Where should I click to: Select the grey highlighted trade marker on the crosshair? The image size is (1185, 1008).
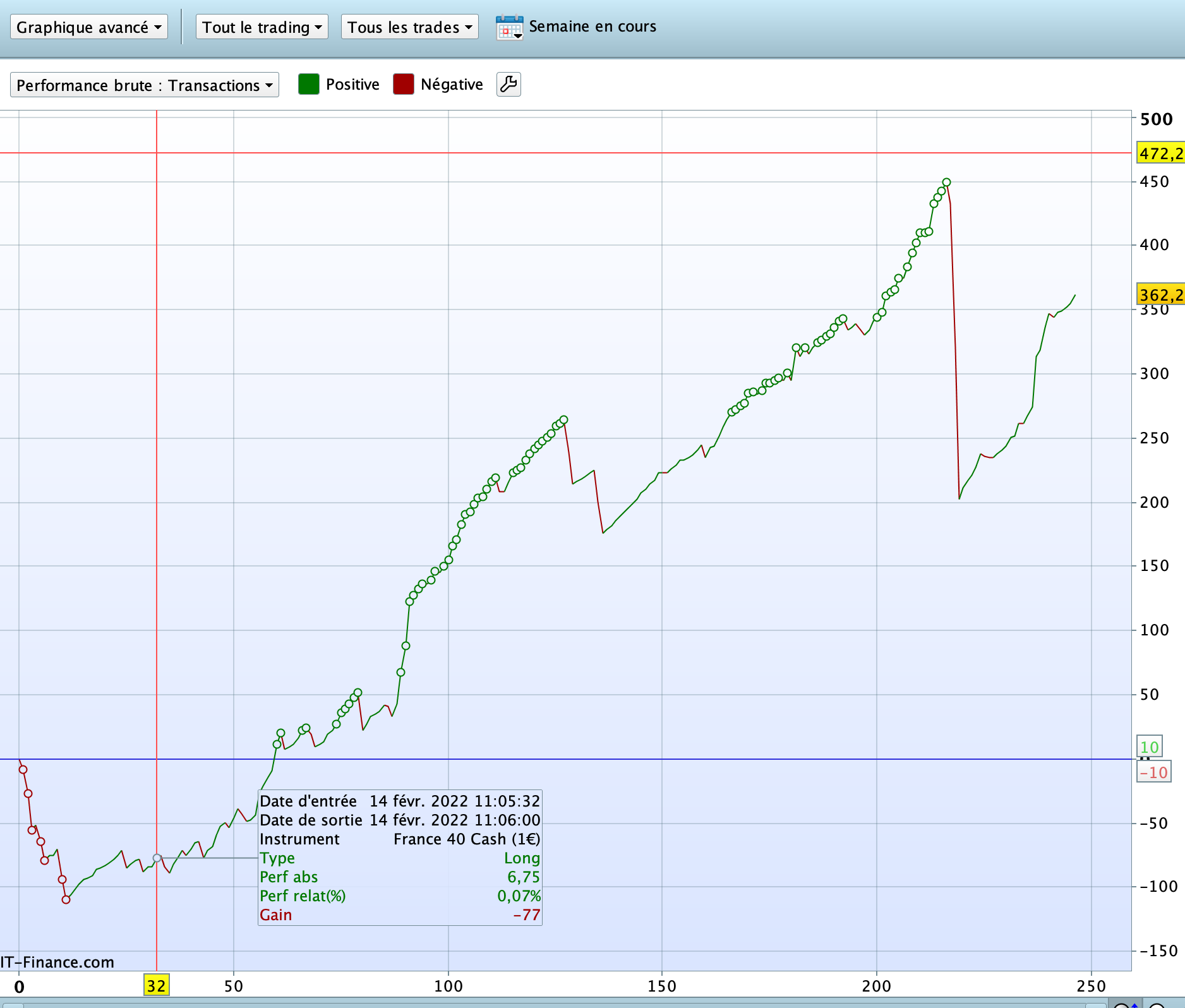click(x=157, y=858)
